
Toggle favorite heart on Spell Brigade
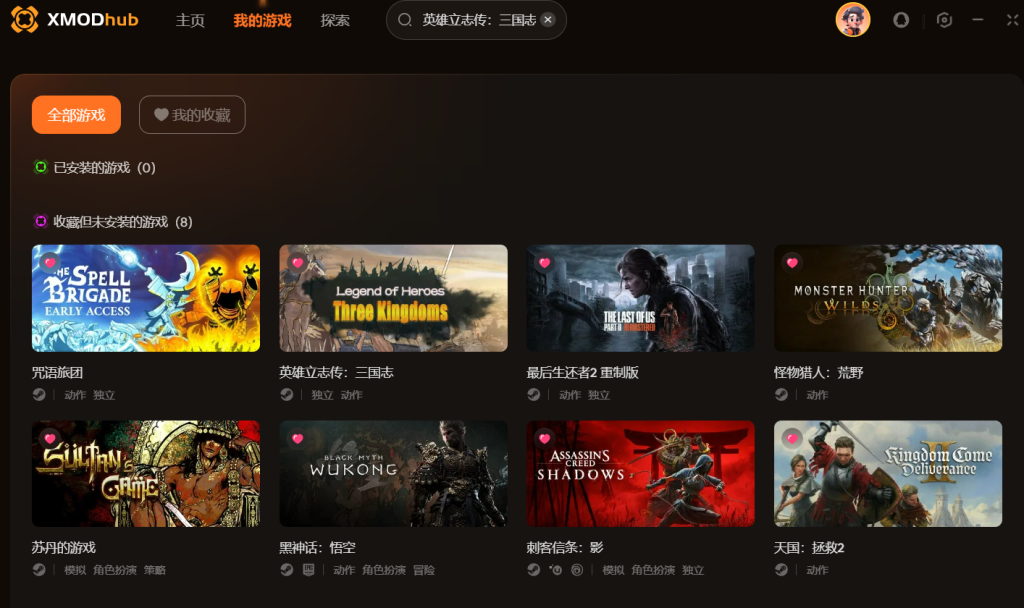[x=50, y=263]
